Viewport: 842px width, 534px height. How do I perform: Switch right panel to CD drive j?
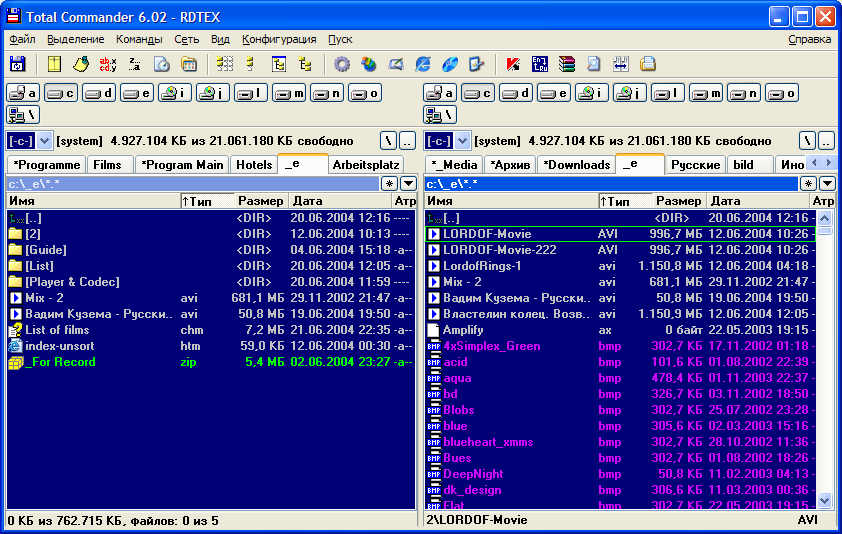(x=630, y=93)
